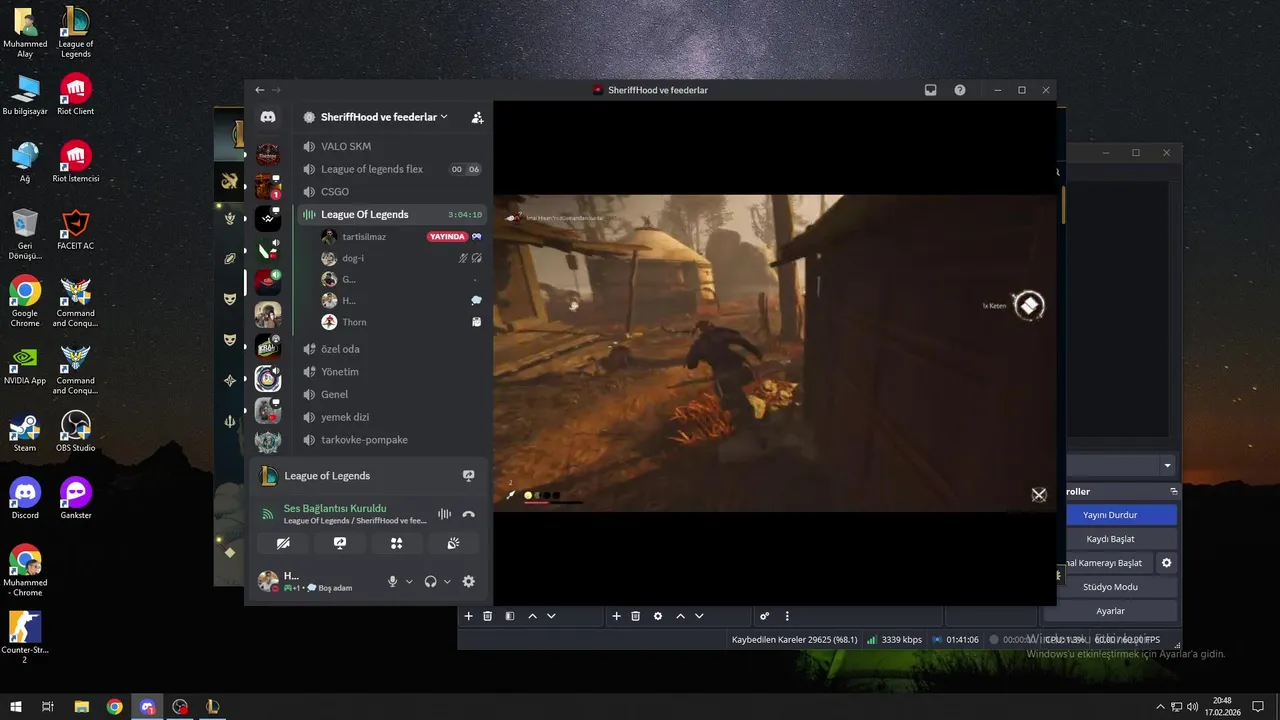This screenshot has width=1280, height=720.
Task: Open virtual camera settings gear in OBS
Action: point(1166,563)
